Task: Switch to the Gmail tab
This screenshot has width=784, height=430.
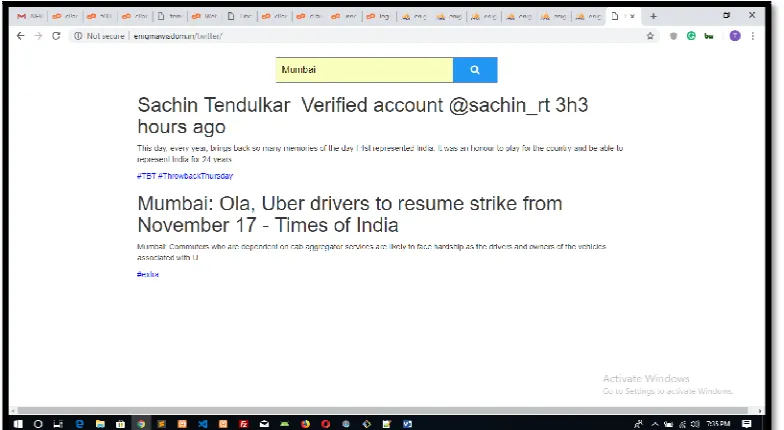Action: pyautogui.click(x=29, y=16)
